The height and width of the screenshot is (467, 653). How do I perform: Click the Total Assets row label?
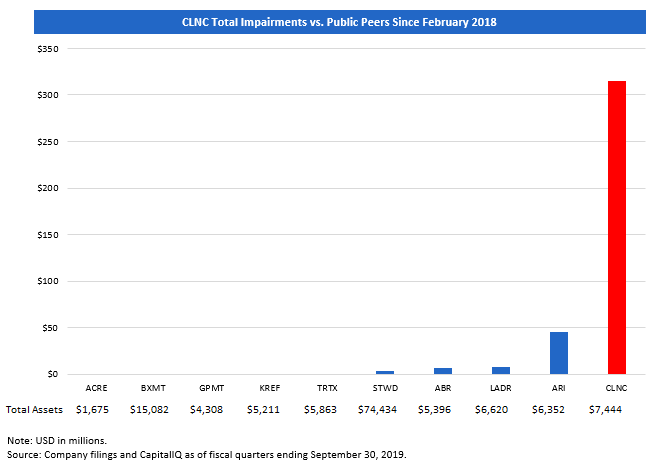coord(33,410)
